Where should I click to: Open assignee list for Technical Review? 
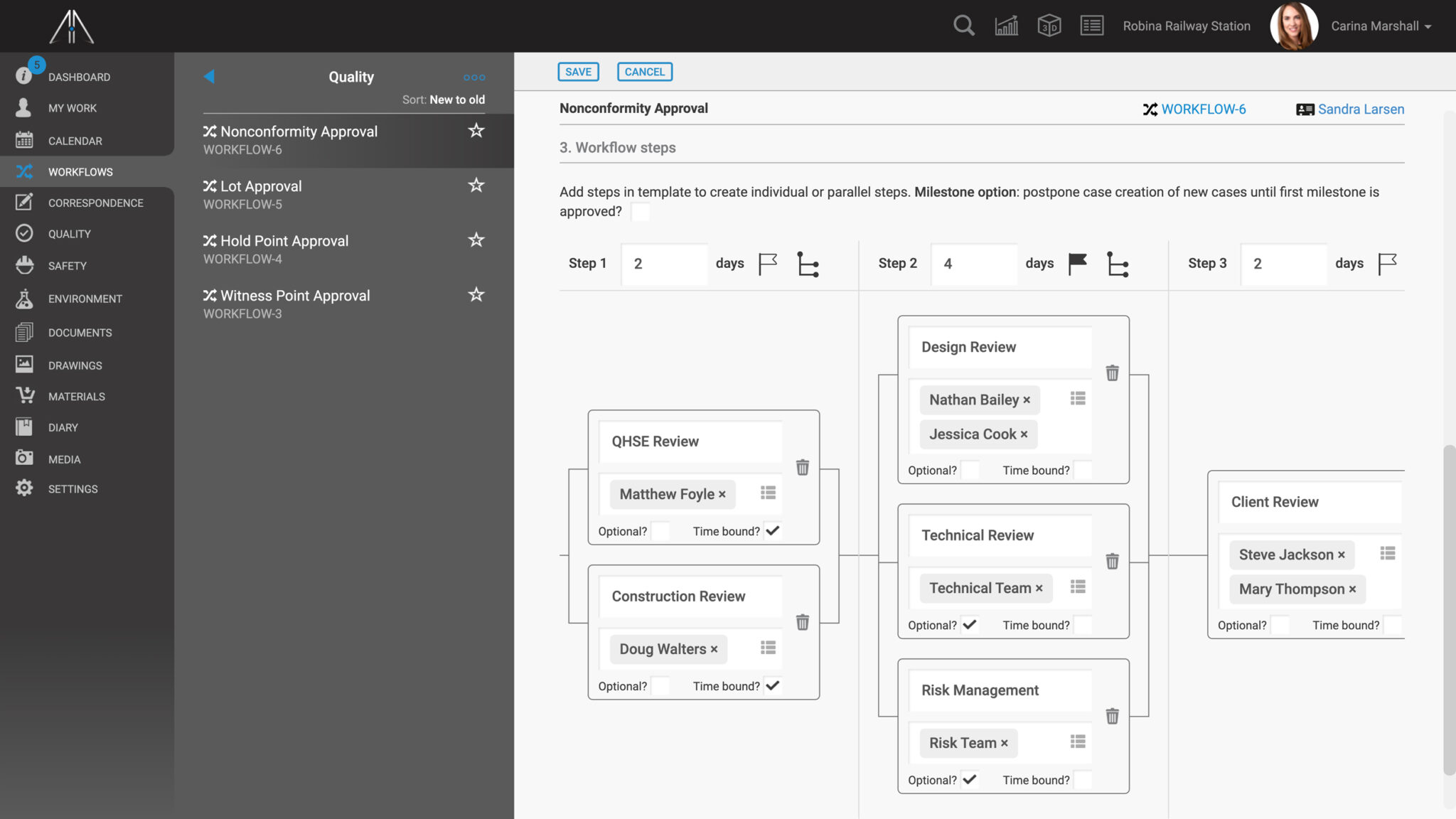pos(1078,587)
